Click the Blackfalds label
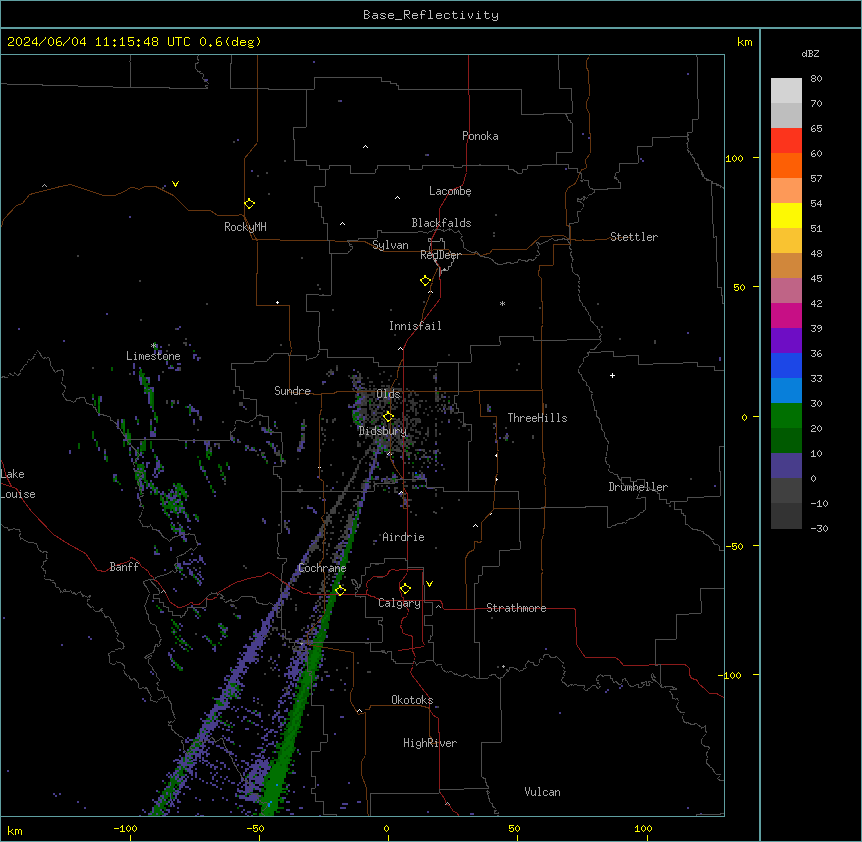 (441, 223)
